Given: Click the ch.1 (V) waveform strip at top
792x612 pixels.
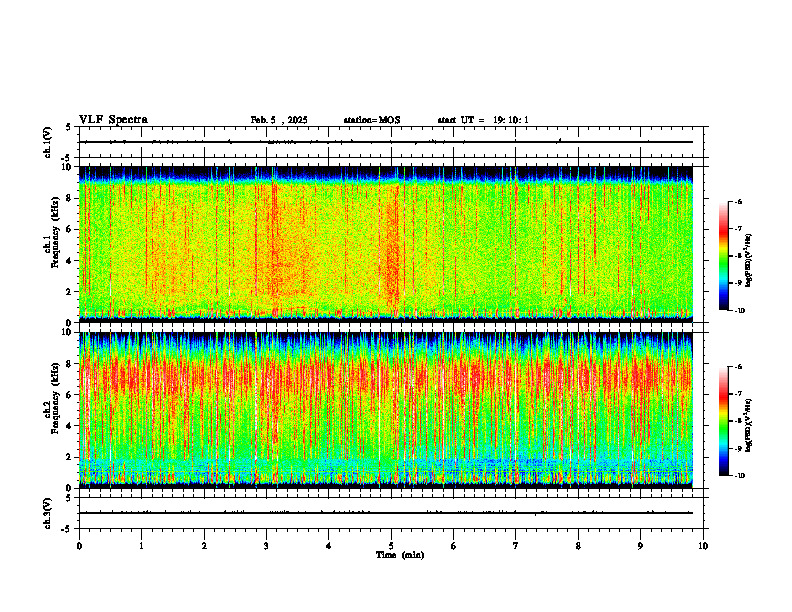Looking at the screenshot, I should tap(391, 142).
